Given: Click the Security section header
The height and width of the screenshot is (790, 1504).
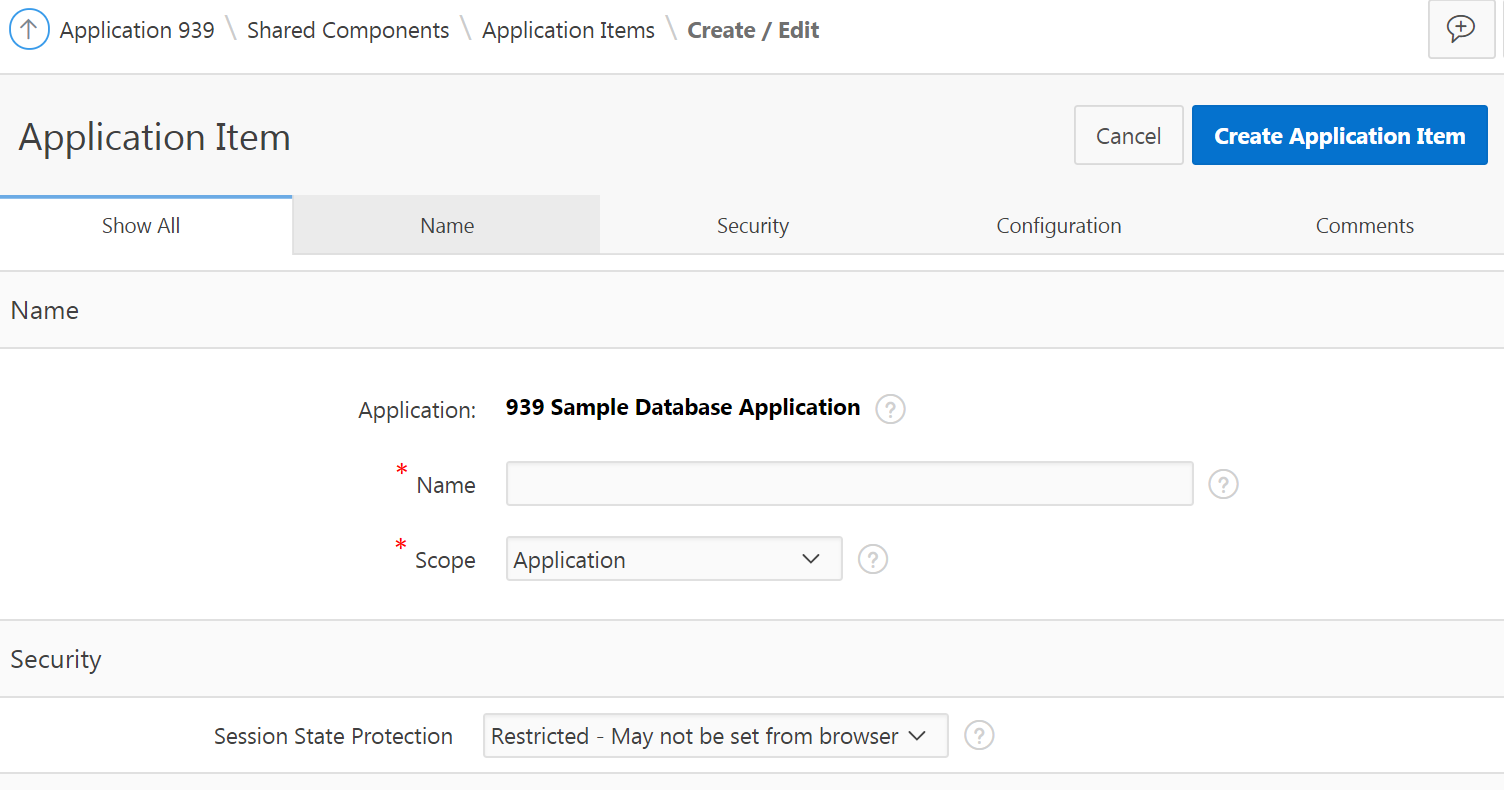Looking at the screenshot, I should click(56, 659).
